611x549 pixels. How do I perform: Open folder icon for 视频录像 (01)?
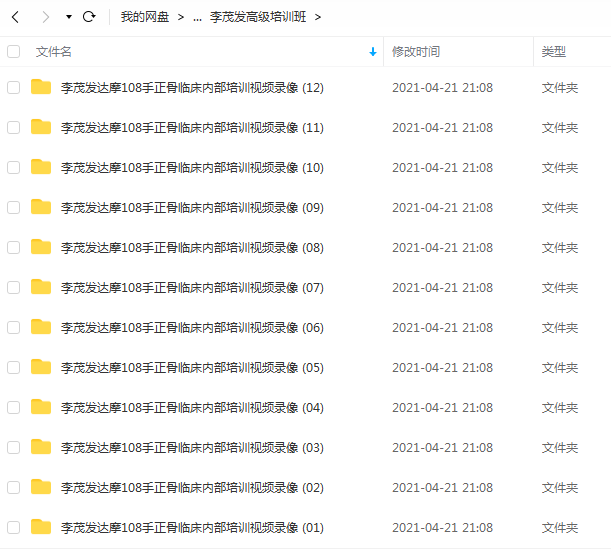41,527
